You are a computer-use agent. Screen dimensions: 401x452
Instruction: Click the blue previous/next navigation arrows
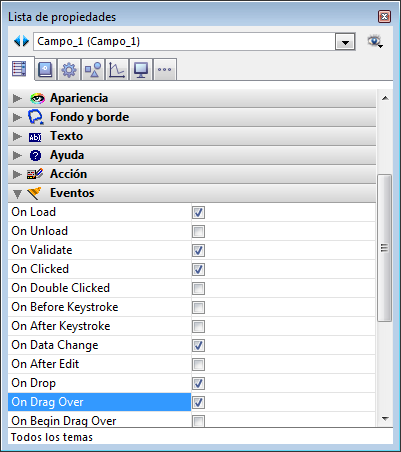(21, 41)
